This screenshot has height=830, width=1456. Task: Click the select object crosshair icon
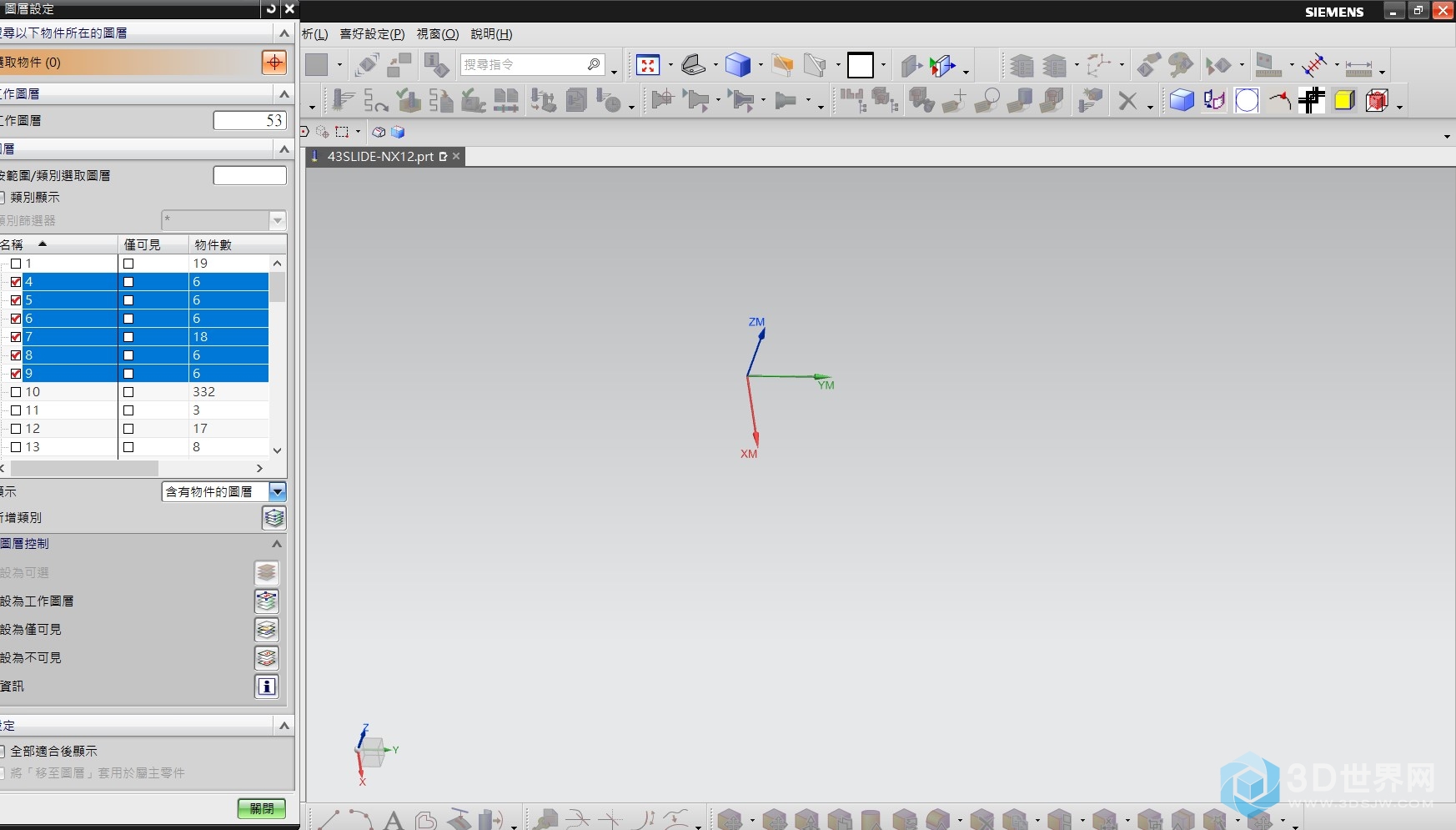[x=274, y=62]
